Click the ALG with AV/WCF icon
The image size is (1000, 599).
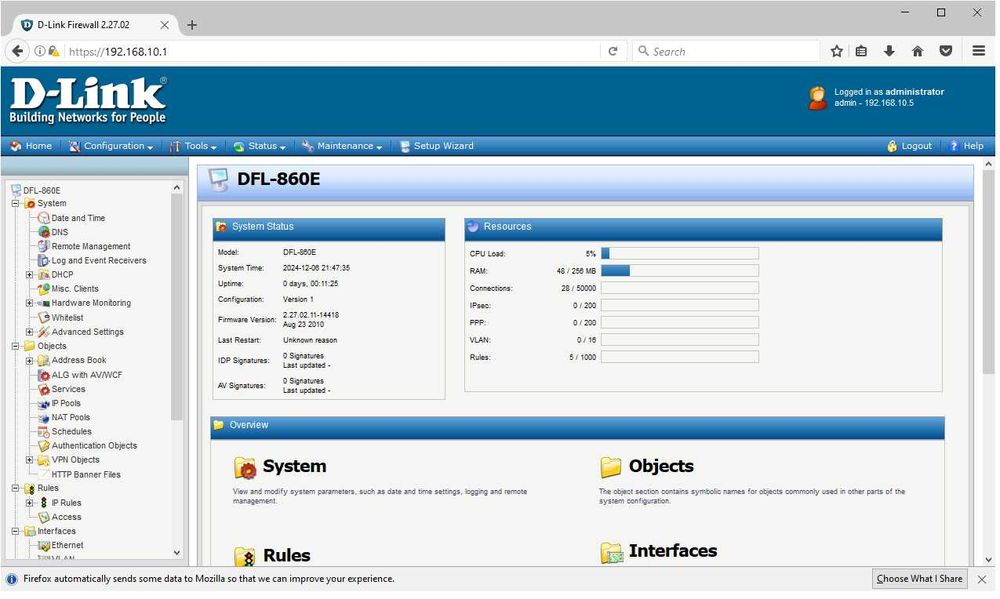[43, 376]
